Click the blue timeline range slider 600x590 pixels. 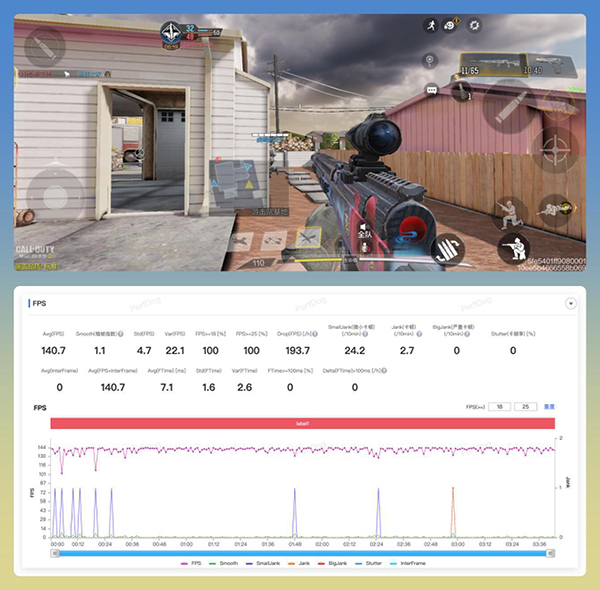(x=301, y=552)
